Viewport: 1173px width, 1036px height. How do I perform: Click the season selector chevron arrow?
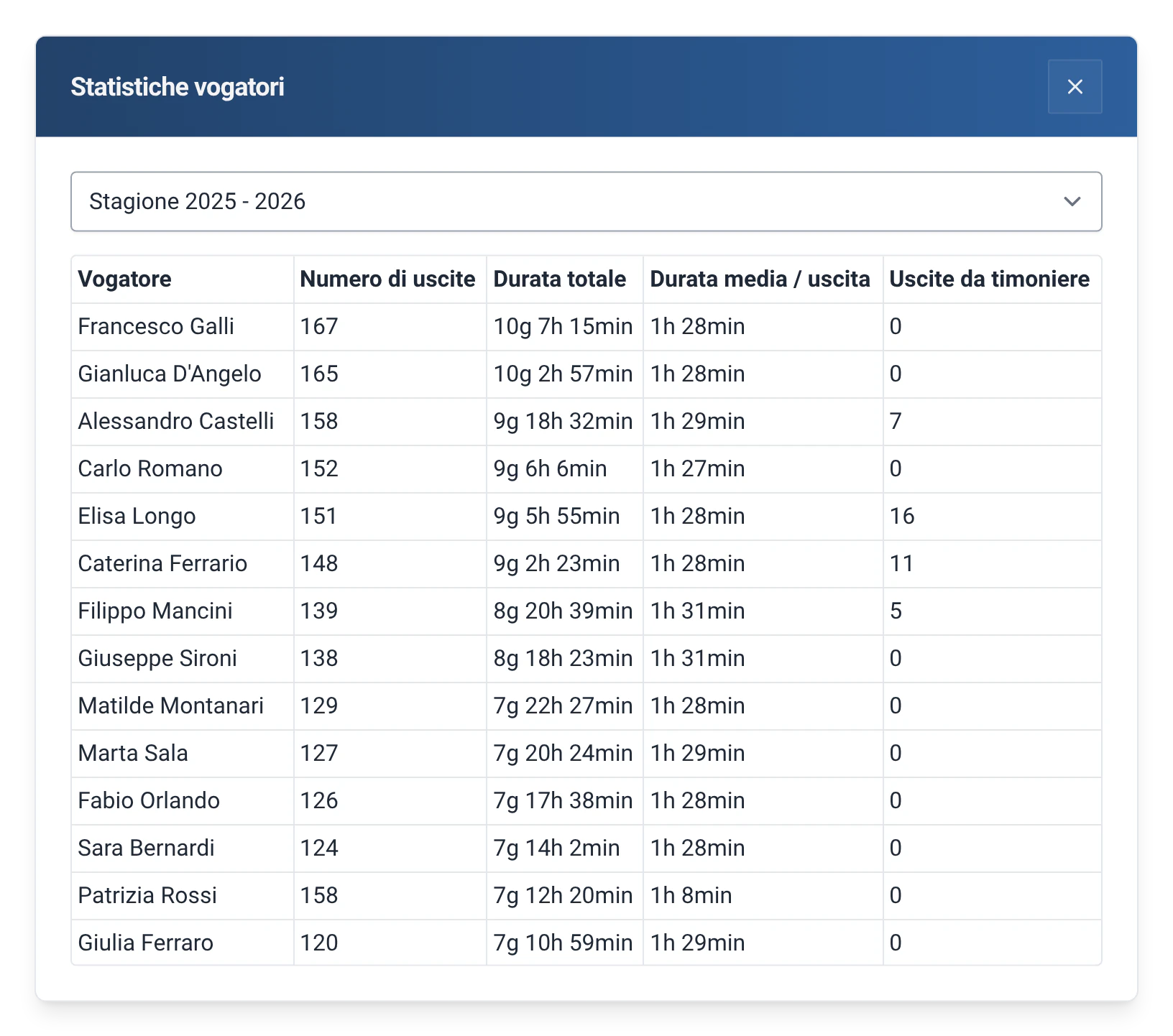point(1072,202)
